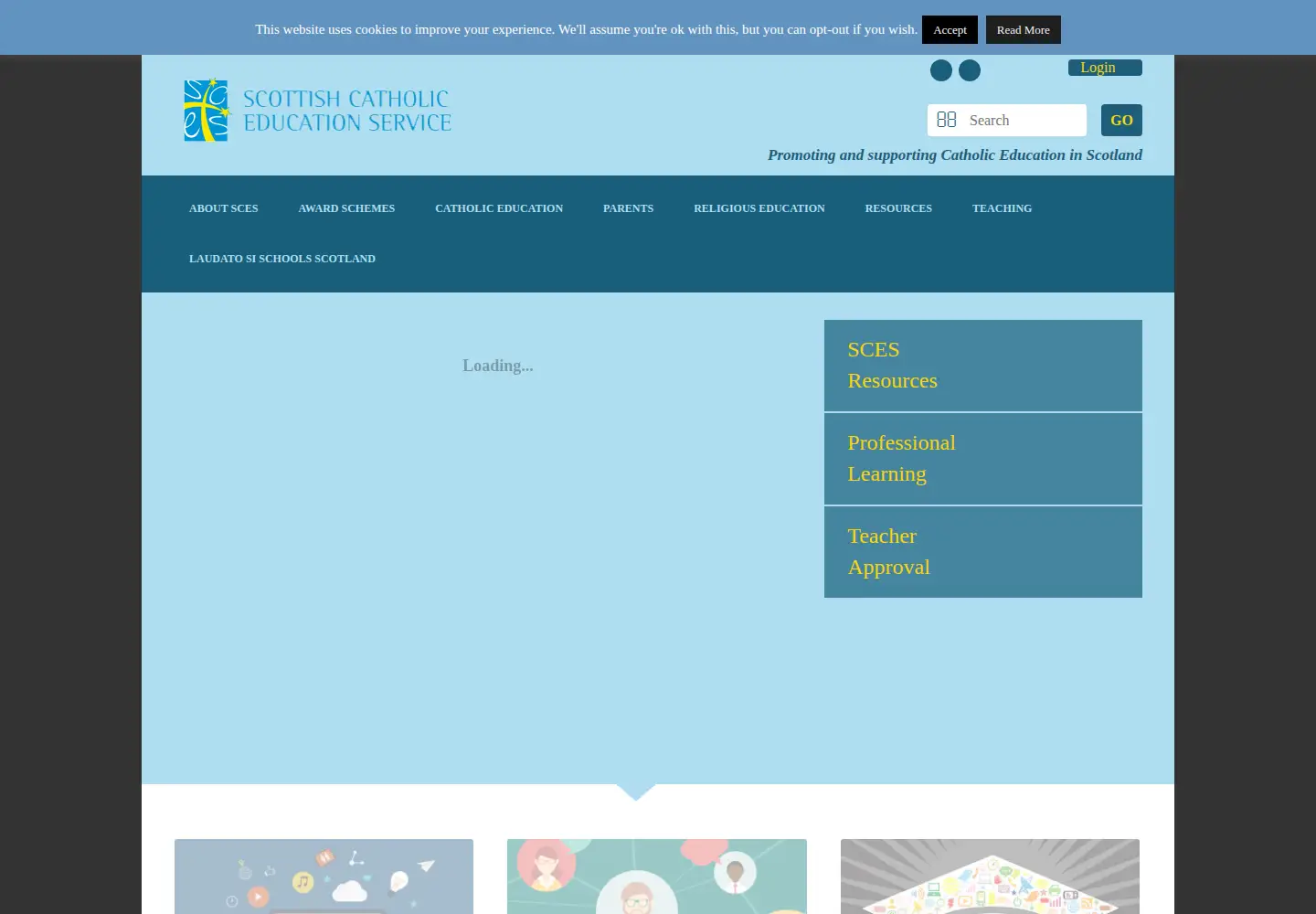
Task: Open the Teacher Approval panel link
Action: click(x=983, y=552)
